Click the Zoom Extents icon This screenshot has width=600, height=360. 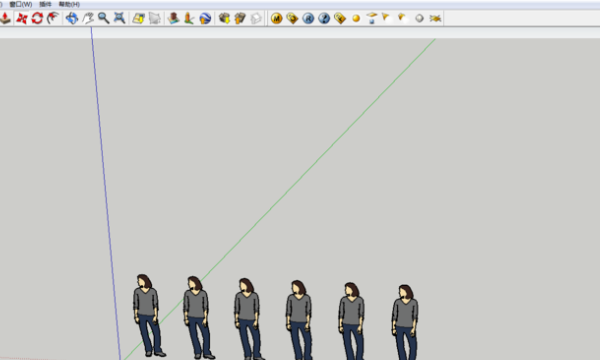(x=119, y=18)
